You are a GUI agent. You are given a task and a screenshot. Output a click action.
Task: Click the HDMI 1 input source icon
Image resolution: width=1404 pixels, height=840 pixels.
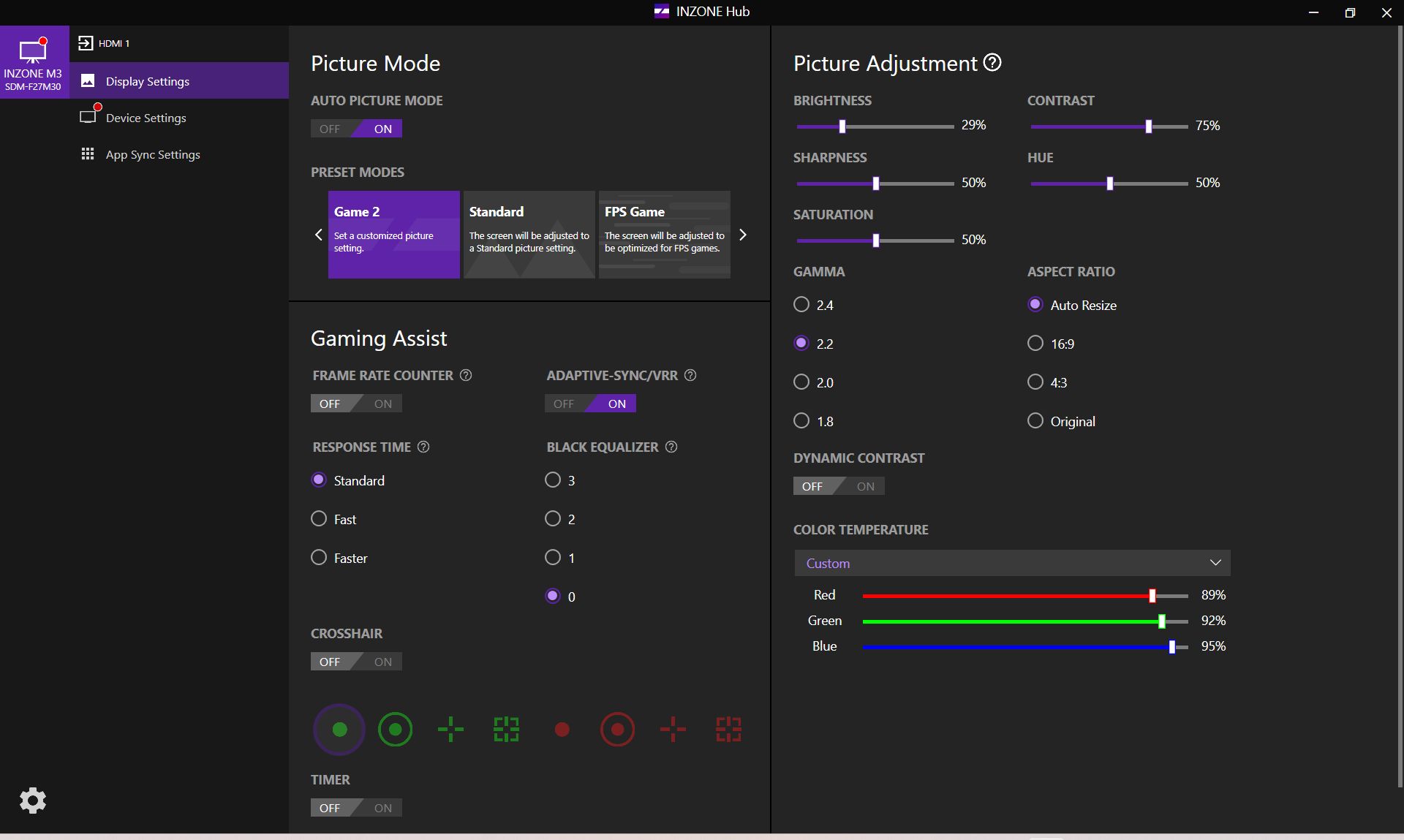86,43
